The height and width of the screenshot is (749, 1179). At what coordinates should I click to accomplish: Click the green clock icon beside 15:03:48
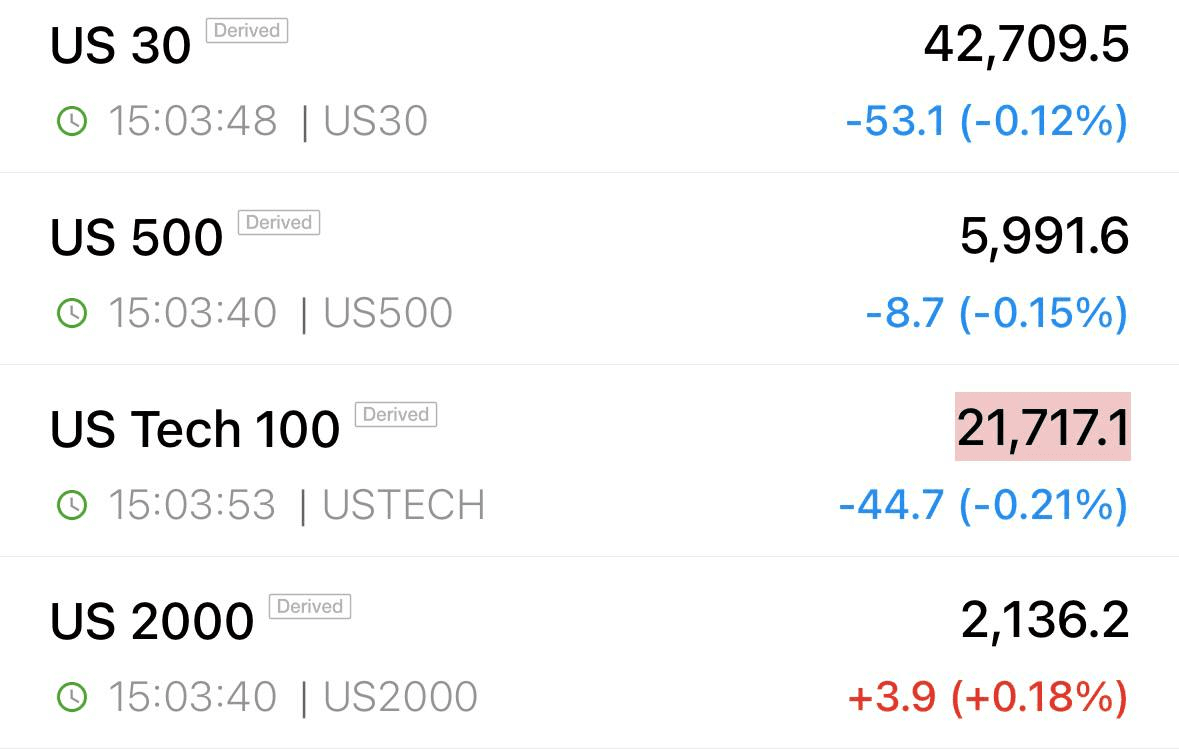point(72,121)
